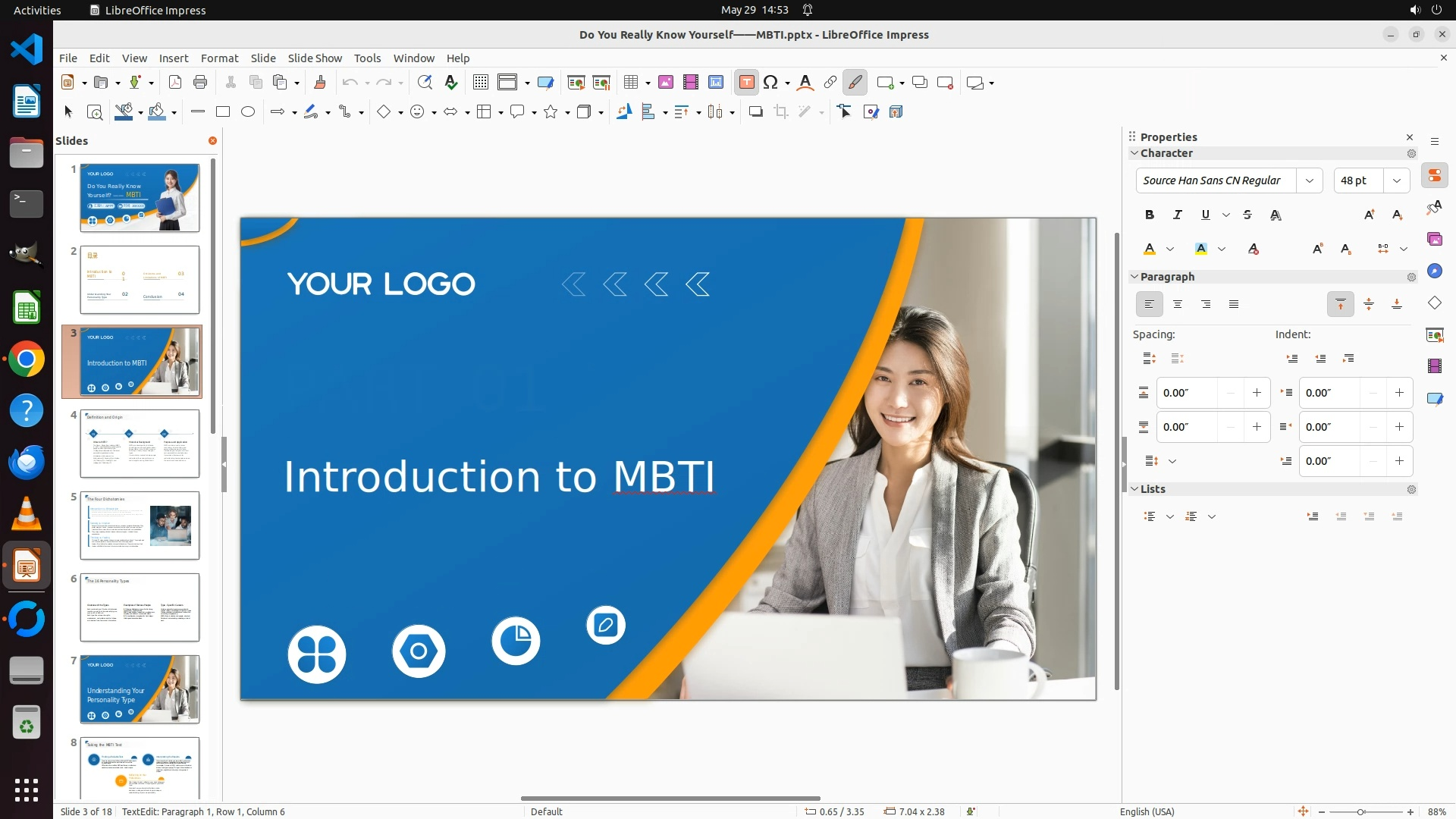The height and width of the screenshot is (819, 1456).
Task: Enable center paragraph alignment
Action: [x=1178, y=304]
